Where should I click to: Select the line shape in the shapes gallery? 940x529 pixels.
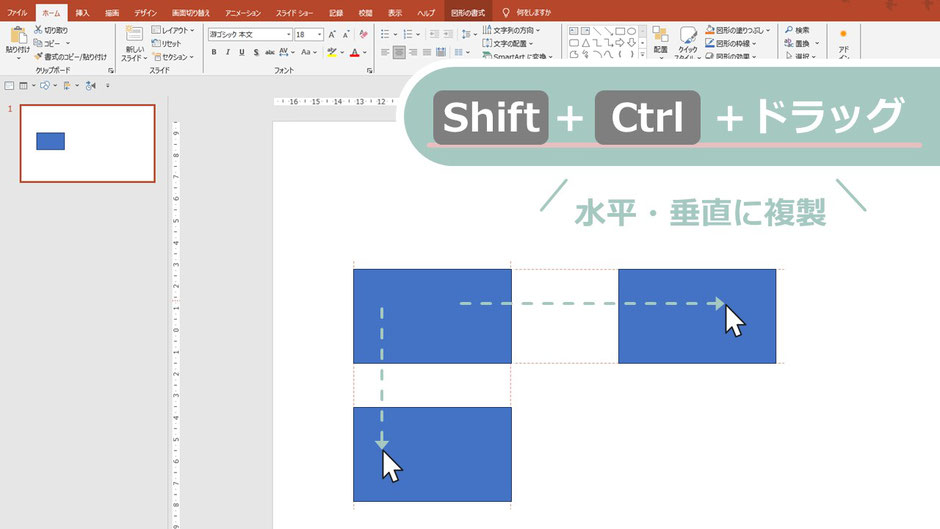(x=597, y=31)
